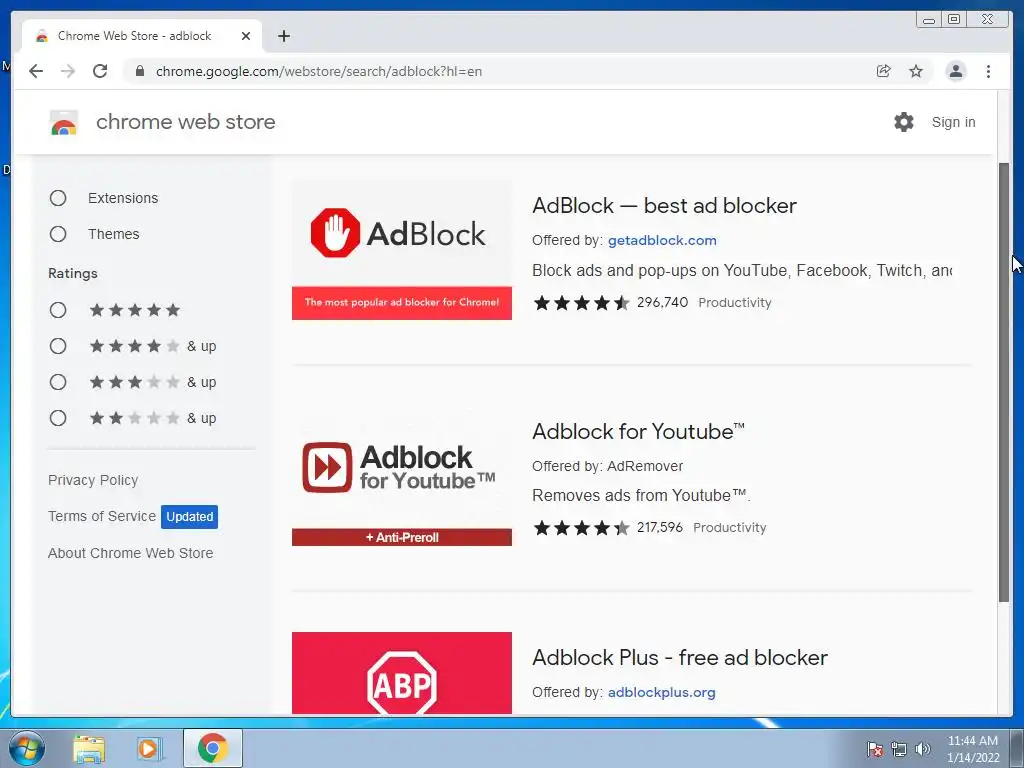Viewport: 1024px width, 768px height.
Task: Open the Action Center flag tray icon
Action: click(x=875, y=749)
